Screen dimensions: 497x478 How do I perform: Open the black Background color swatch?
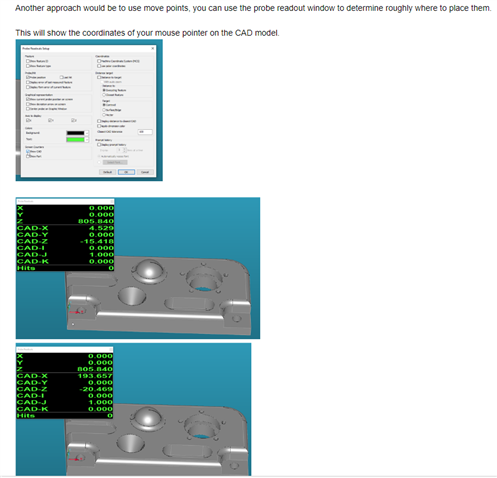click(75, 133)
